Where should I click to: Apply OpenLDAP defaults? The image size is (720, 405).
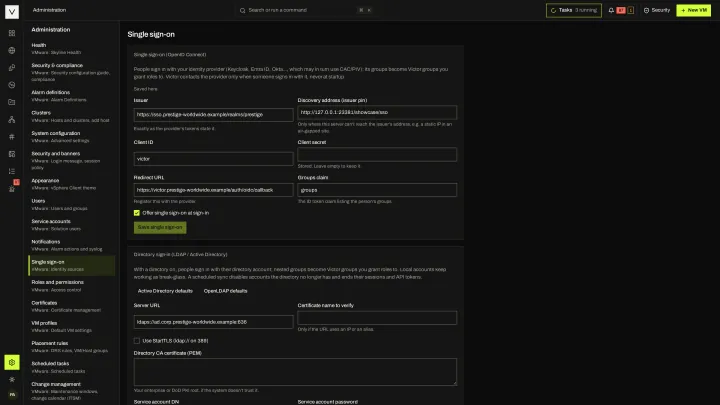[225, 291]
